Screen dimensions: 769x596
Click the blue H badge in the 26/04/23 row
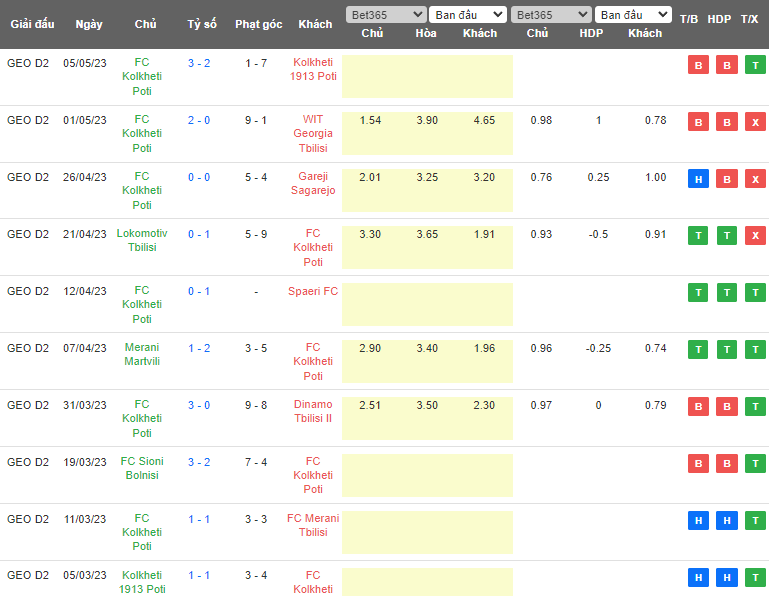point(698,180)
